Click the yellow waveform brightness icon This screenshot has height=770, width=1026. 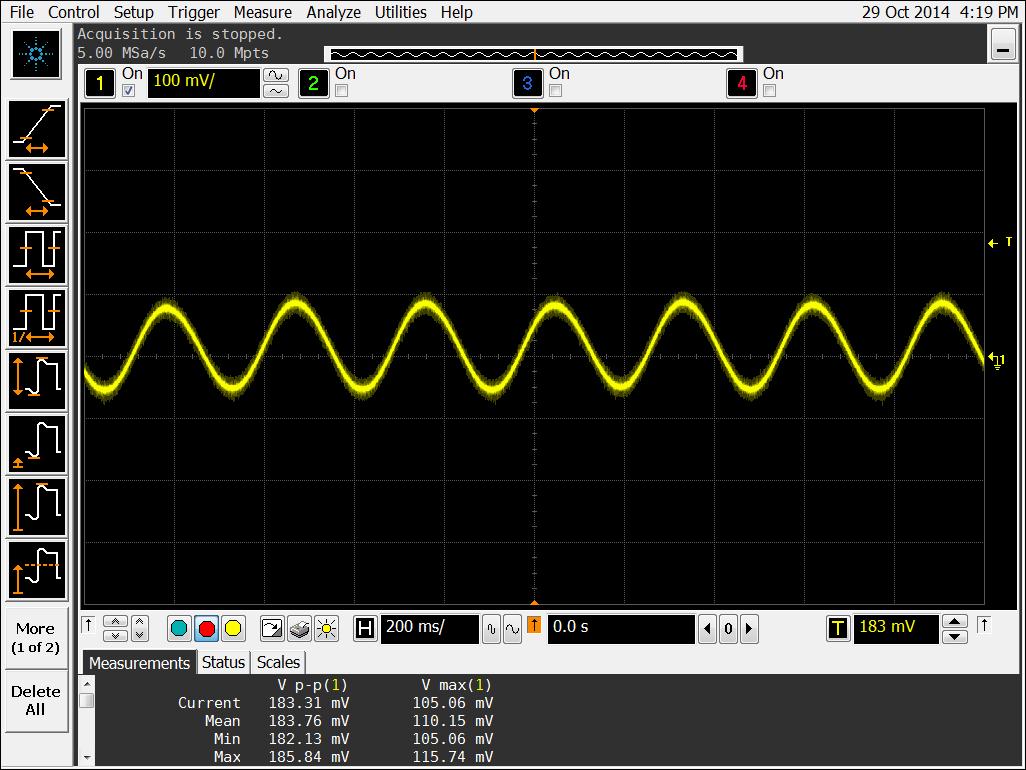point(327,628)
